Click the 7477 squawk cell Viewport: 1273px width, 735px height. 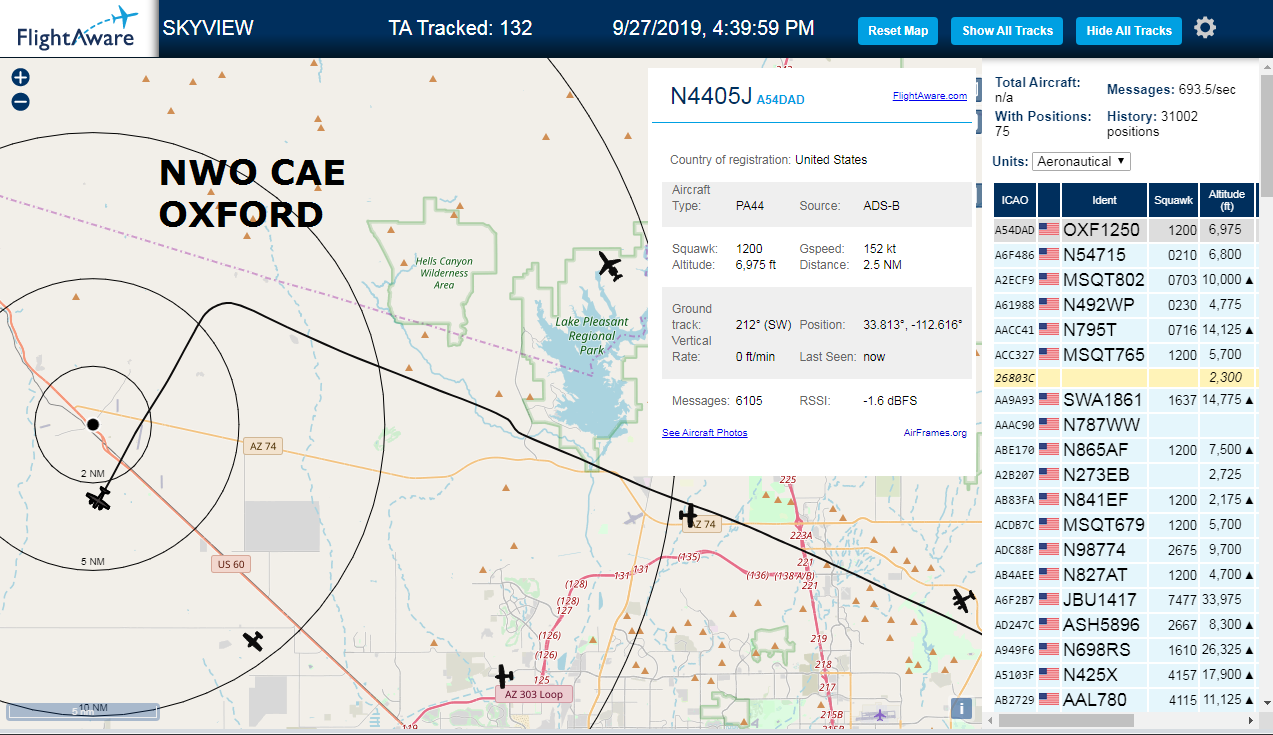(x=1173, y=599)
